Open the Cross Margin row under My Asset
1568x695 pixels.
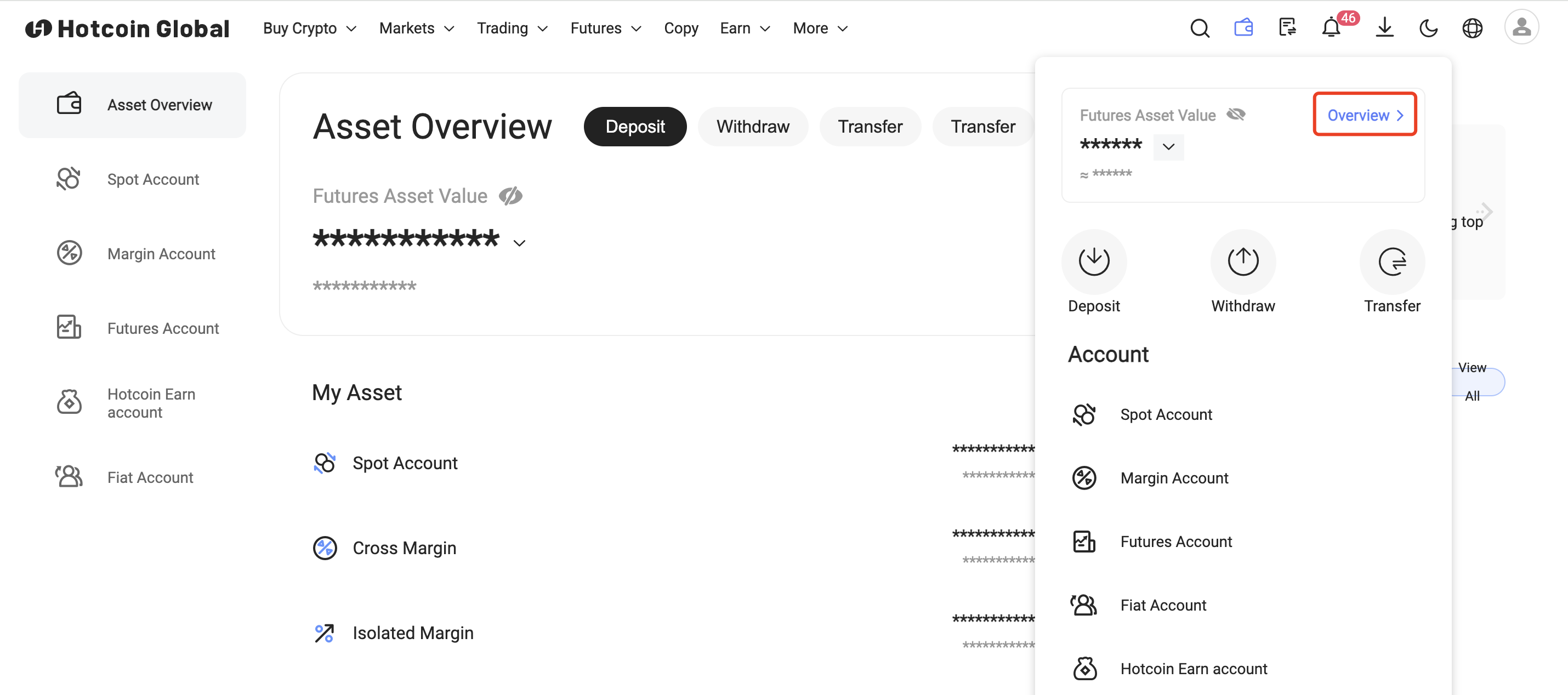(x=673, y=548)
